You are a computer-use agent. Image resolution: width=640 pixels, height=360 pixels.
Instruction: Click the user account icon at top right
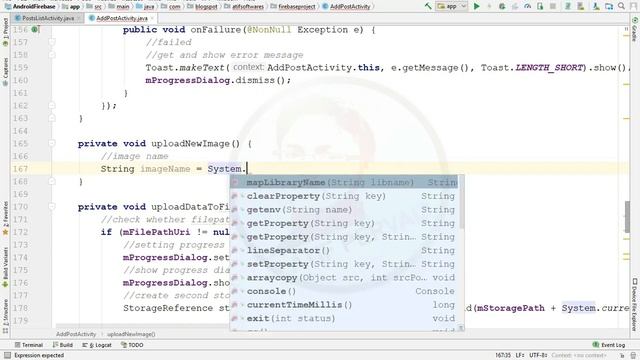634,6
